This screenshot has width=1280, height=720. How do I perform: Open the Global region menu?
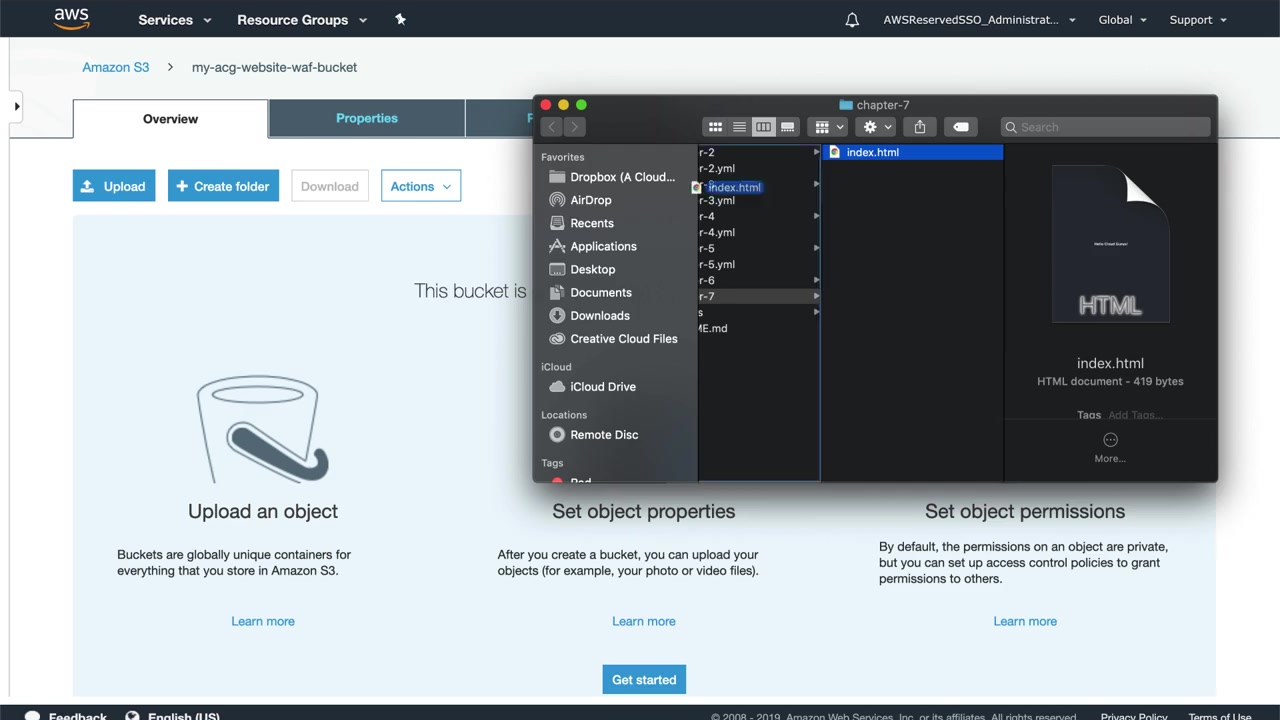(1123, 19)
